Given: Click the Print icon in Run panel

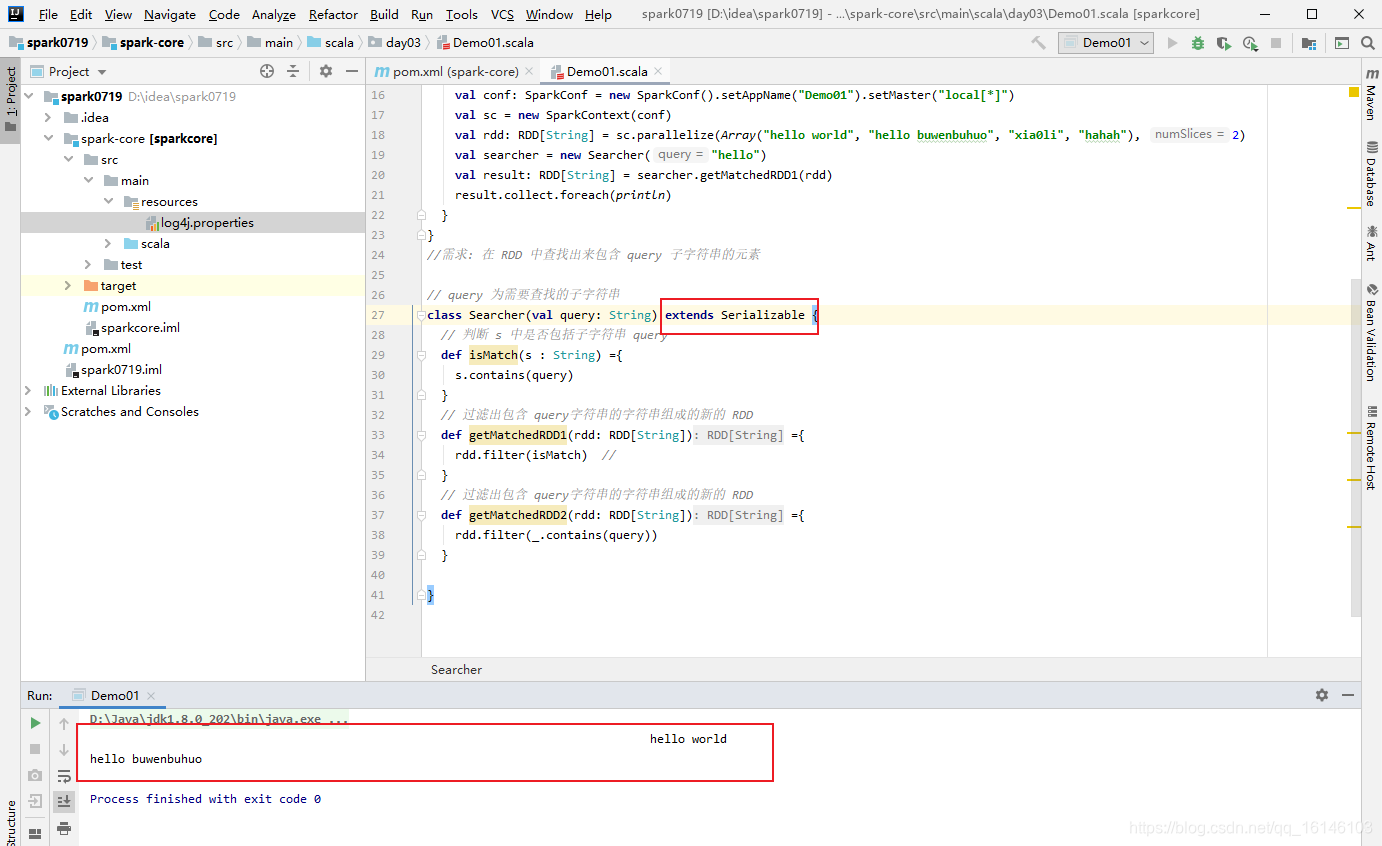Looking at the screenshot, I should point(64,828).
